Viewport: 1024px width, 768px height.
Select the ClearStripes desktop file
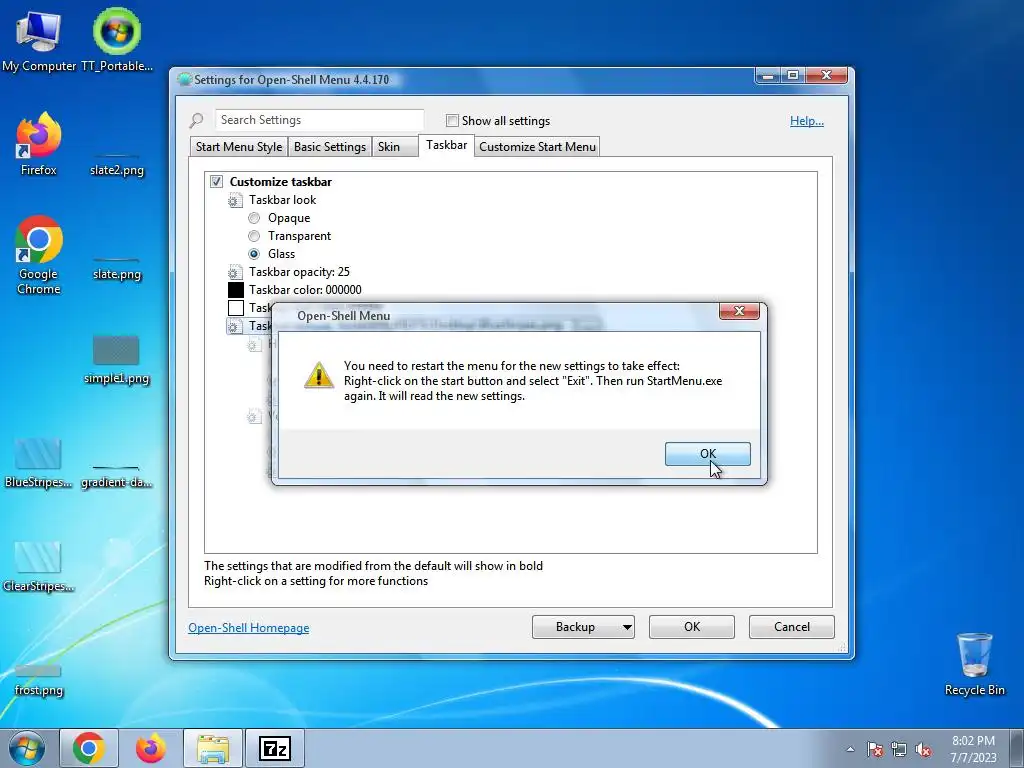[39, 567]
